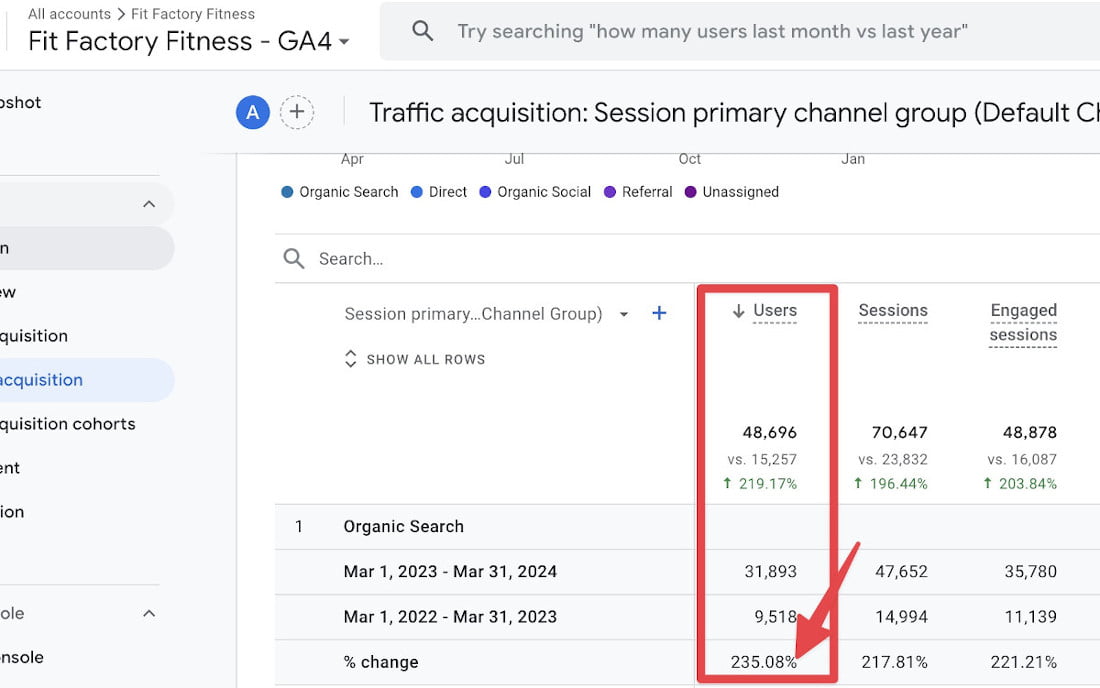The width and height of the screenshot is (1100, 688).
Task: Select the blue 'A' comparison avatar icon
Action: (x=252, y=112)
